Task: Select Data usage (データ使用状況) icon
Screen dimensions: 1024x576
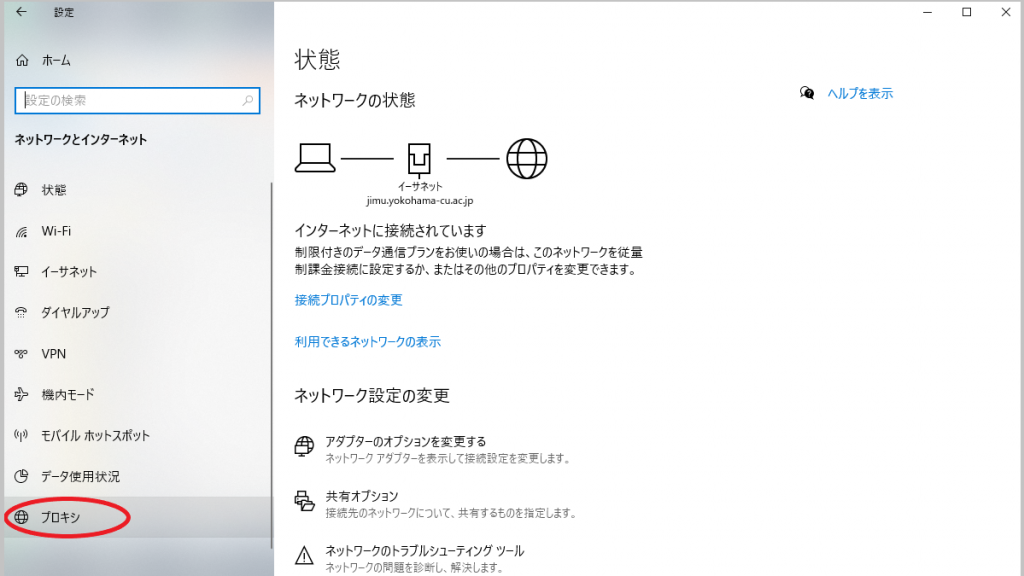Action: pos(21,477)
